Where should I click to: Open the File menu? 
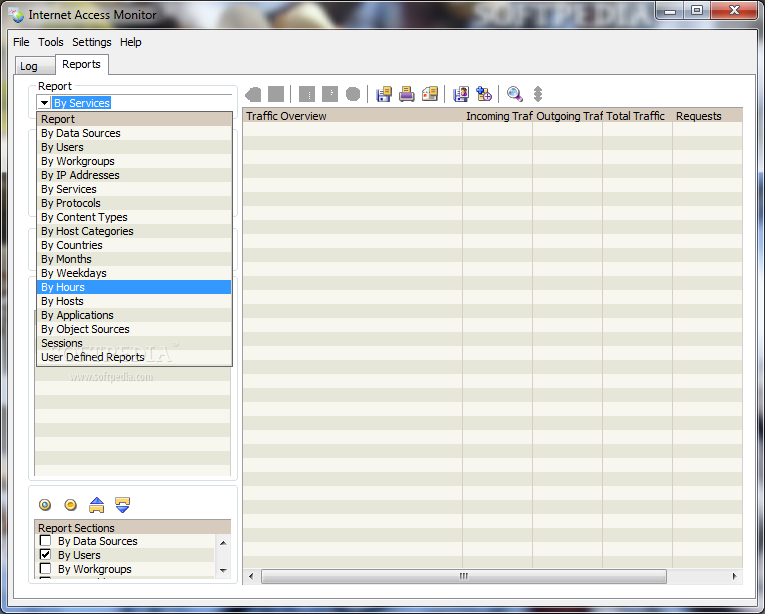[x=21, y=42]
